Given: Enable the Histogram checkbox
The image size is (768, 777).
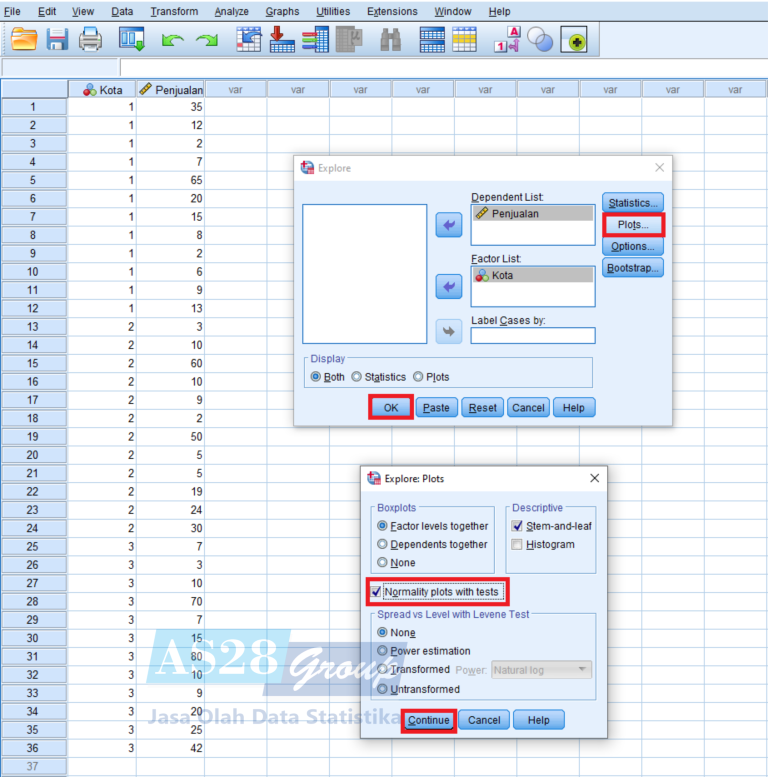Looking at the screenshot, I should point(517,544).
